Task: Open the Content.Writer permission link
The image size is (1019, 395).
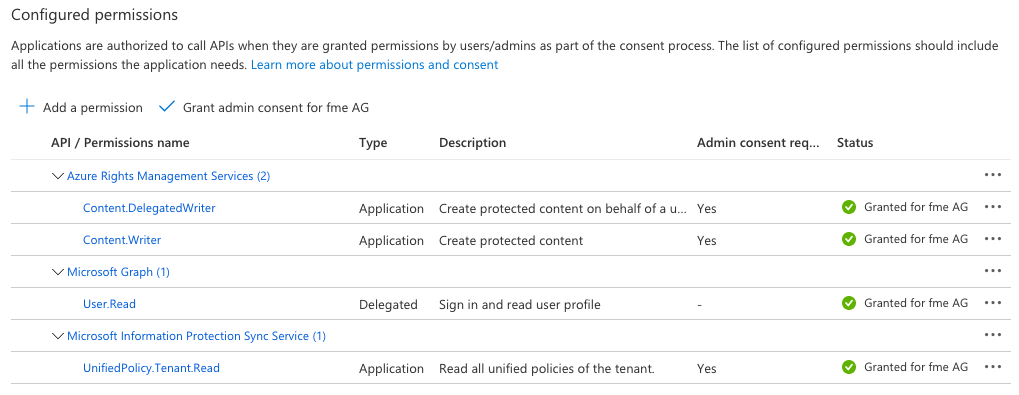Action: pos(122,240)
